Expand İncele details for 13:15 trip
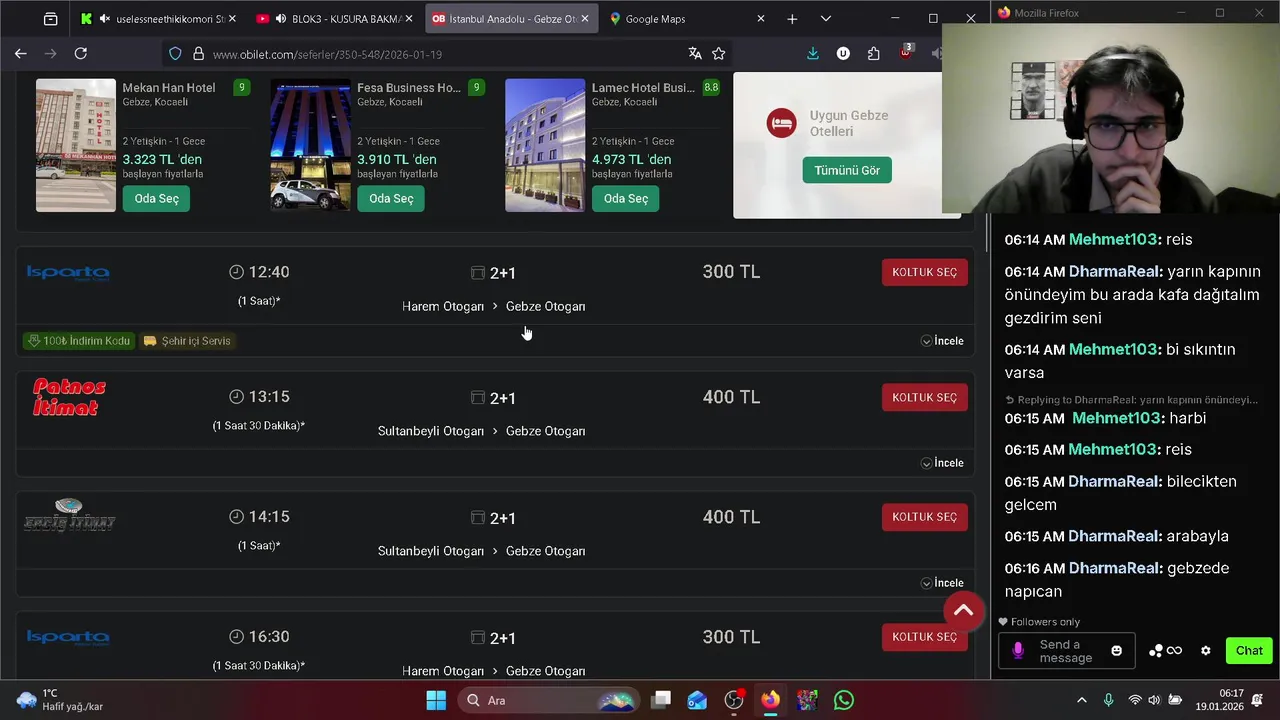This screenshot has width=1280, height=720. (942, 463)
